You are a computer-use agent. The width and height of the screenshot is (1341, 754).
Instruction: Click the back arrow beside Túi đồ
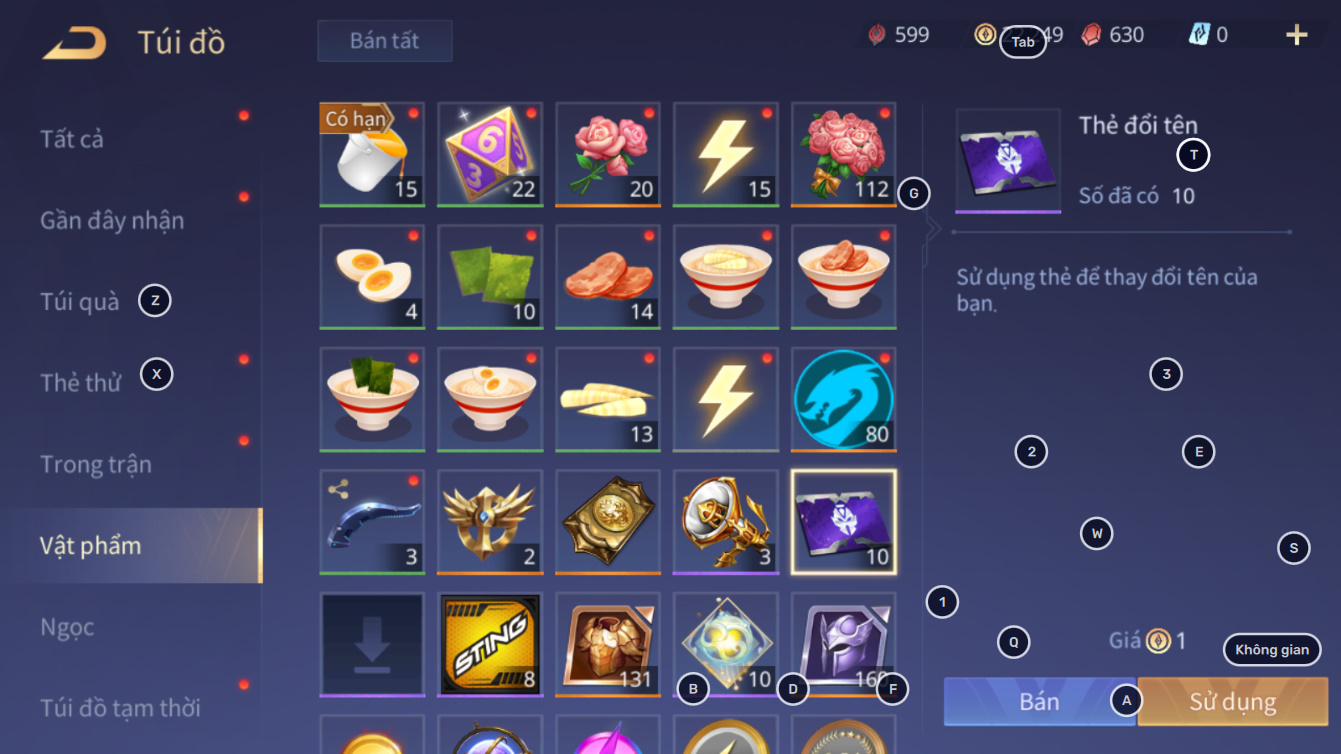point(75,43)
